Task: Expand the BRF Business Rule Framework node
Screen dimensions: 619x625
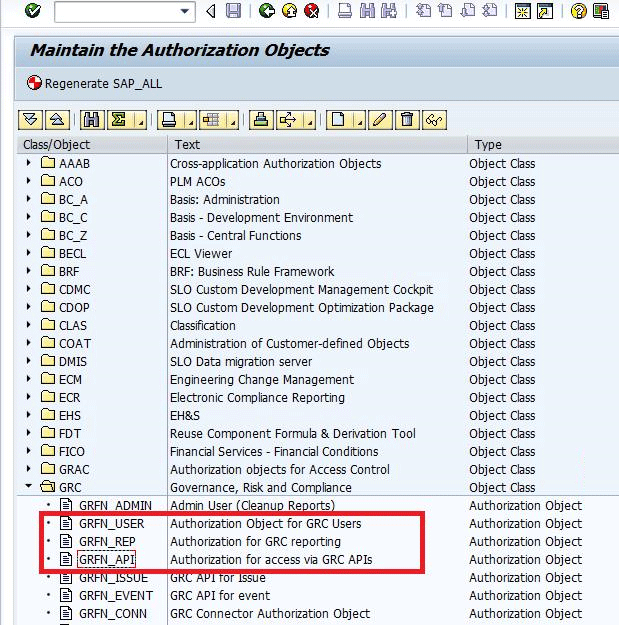Action: [x=28, y=271]
